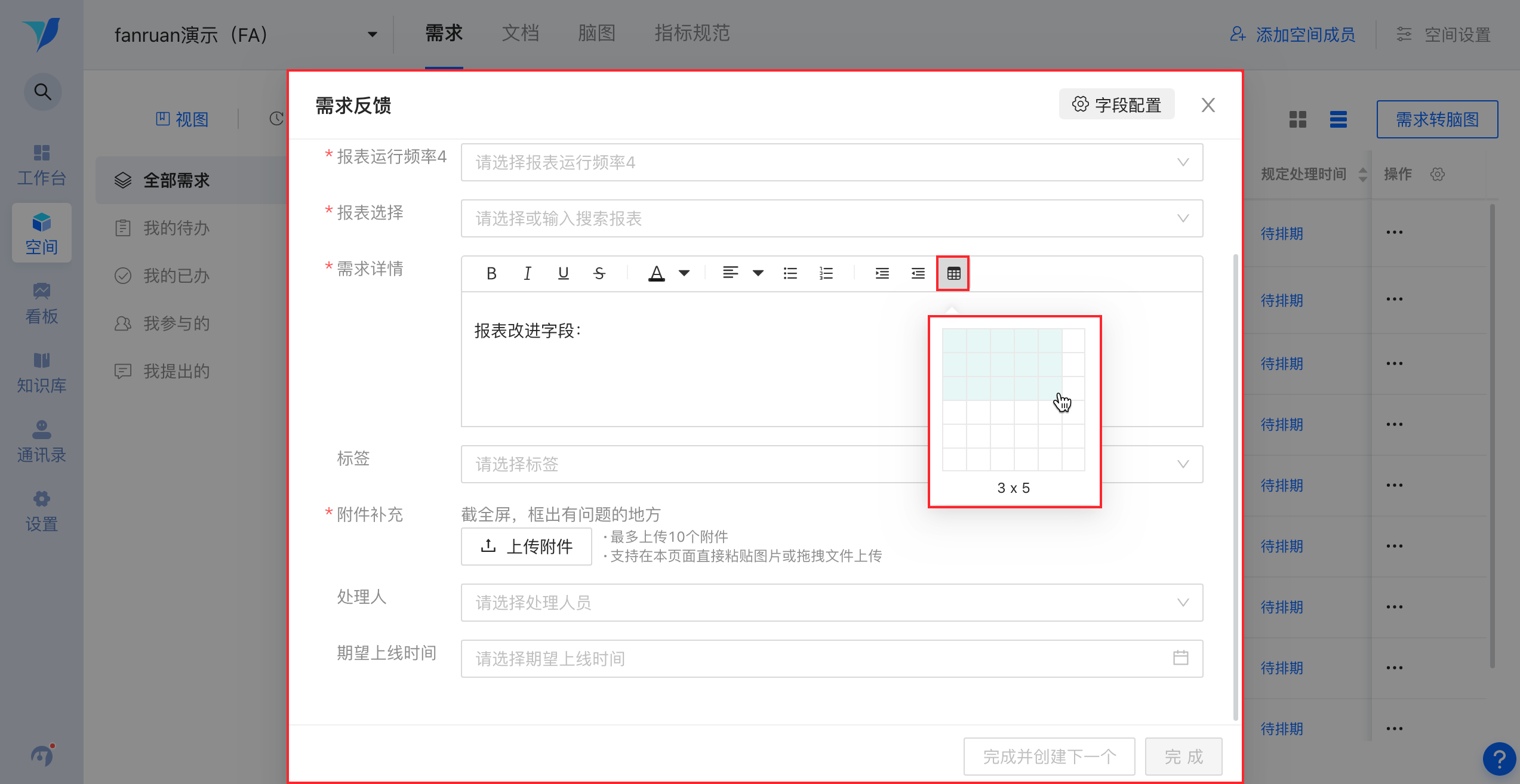Viewport: 1520px width, 784px height.
Task: Apply strikethrough formatting
Action: click(599, 273)
